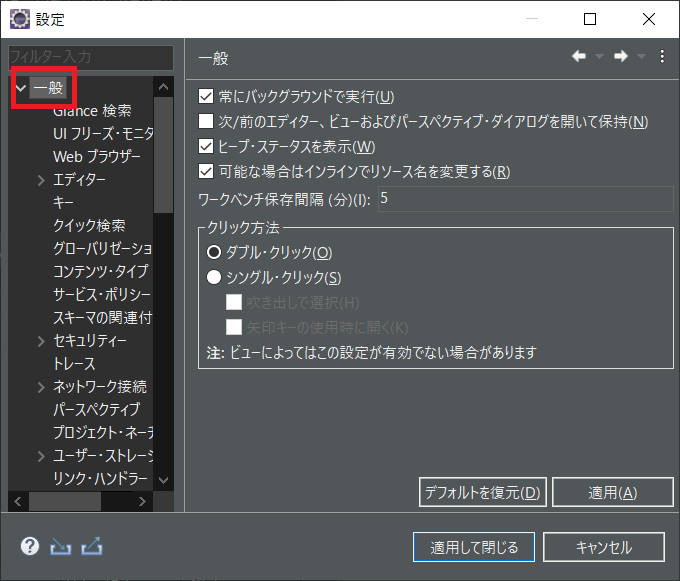Click the 吹き出しで選択 checkbox

(234, 303)
